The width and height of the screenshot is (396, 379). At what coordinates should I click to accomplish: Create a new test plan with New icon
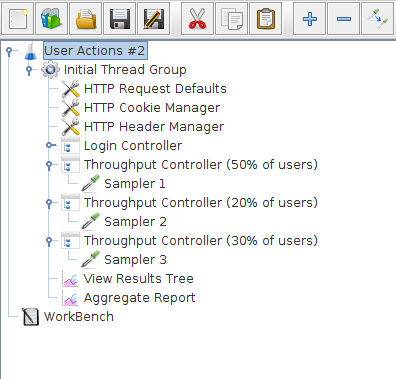17,18
